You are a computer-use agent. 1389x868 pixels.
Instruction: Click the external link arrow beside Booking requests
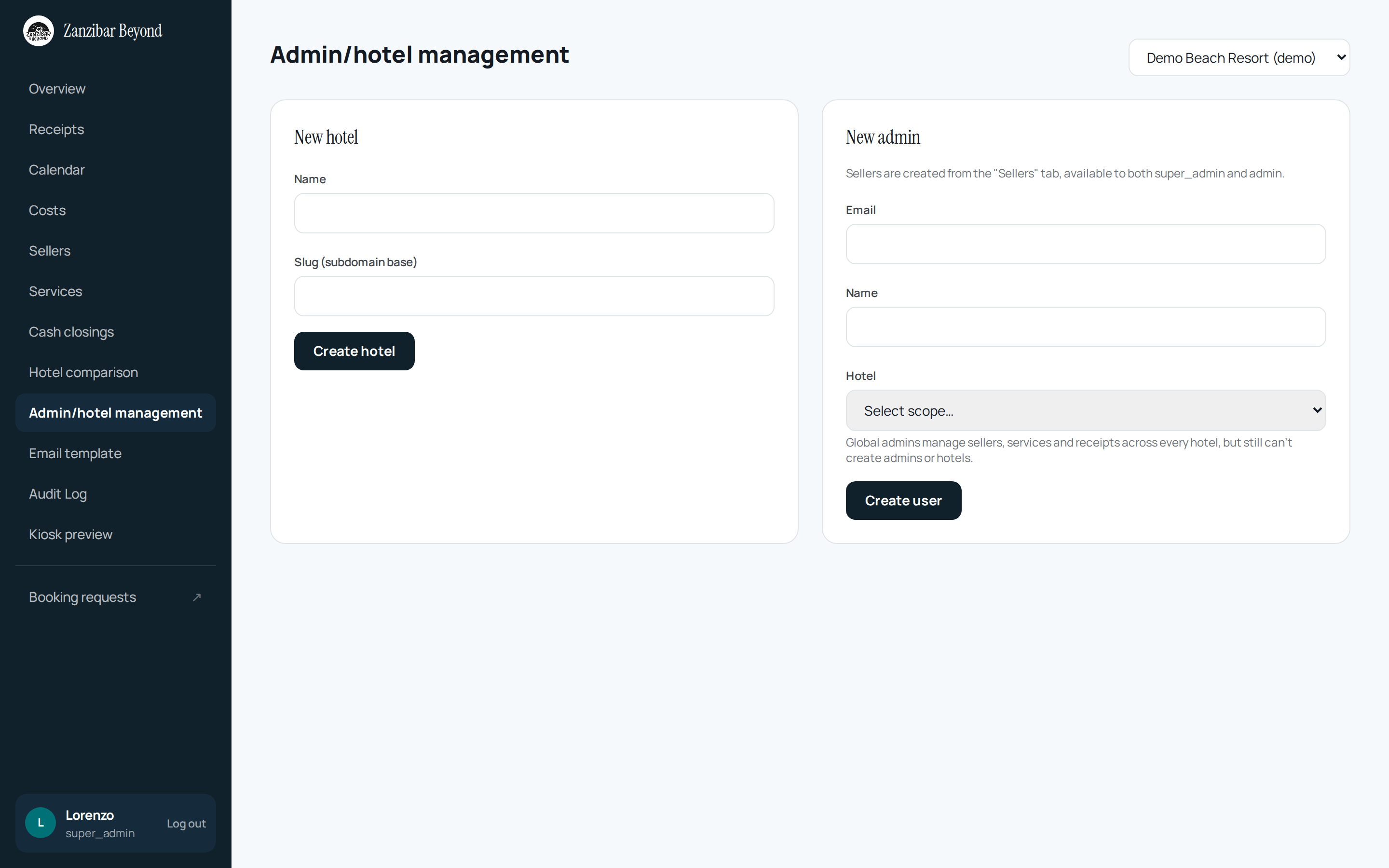tap(197, 597)
